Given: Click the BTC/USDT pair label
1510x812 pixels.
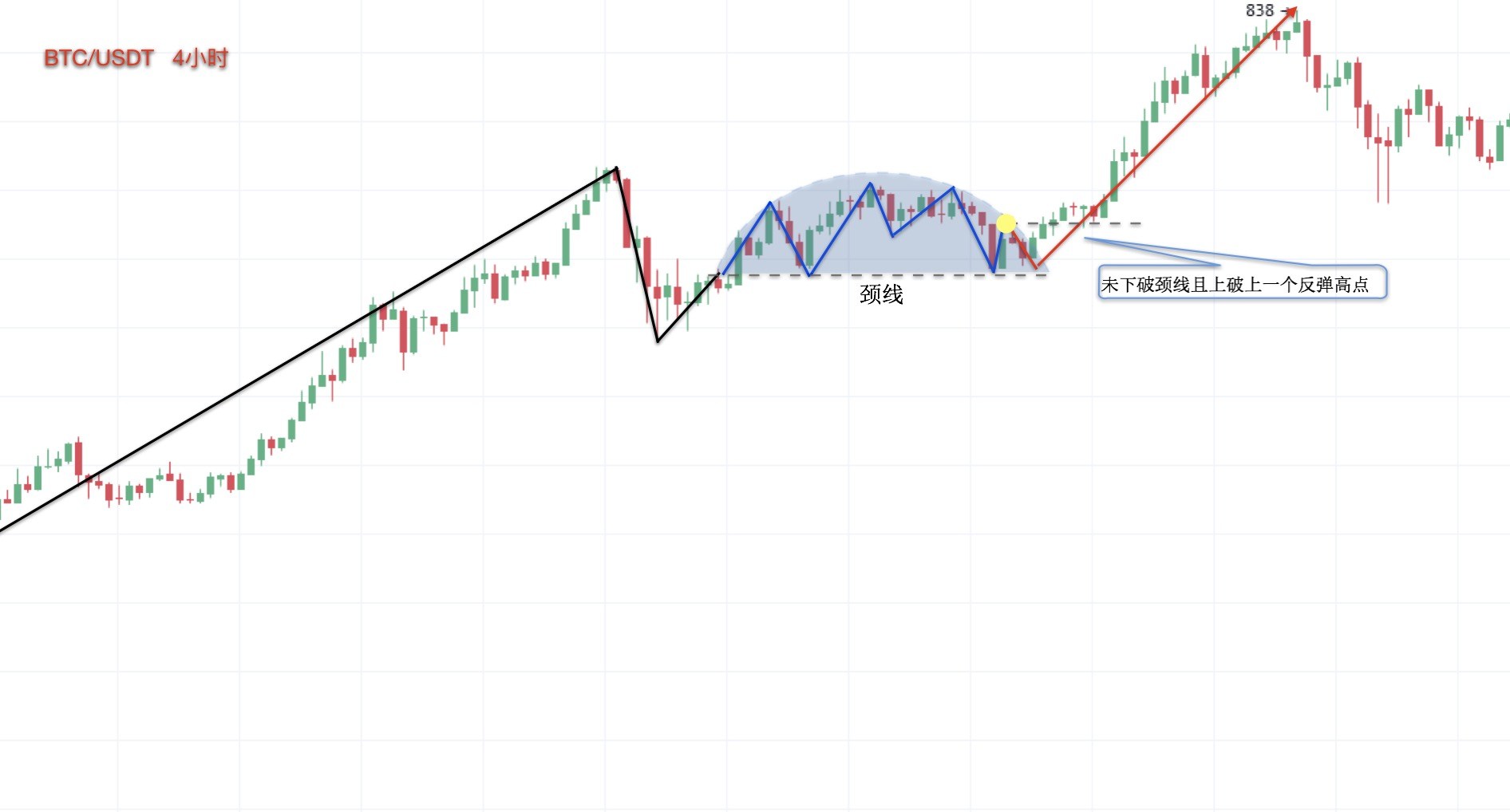Looking at the screenshot, I should point(98,58).
